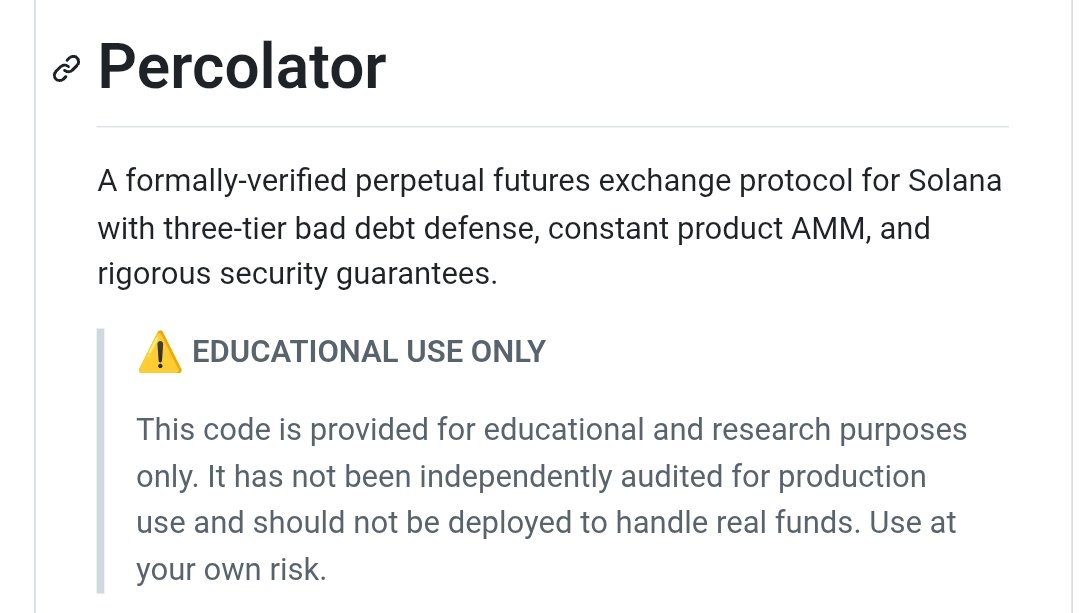Image resolution: width=1079 pixels, height=613 pixels.
Task: Click the yellow warning triangle icon
Action: click(x=159, y=352)
